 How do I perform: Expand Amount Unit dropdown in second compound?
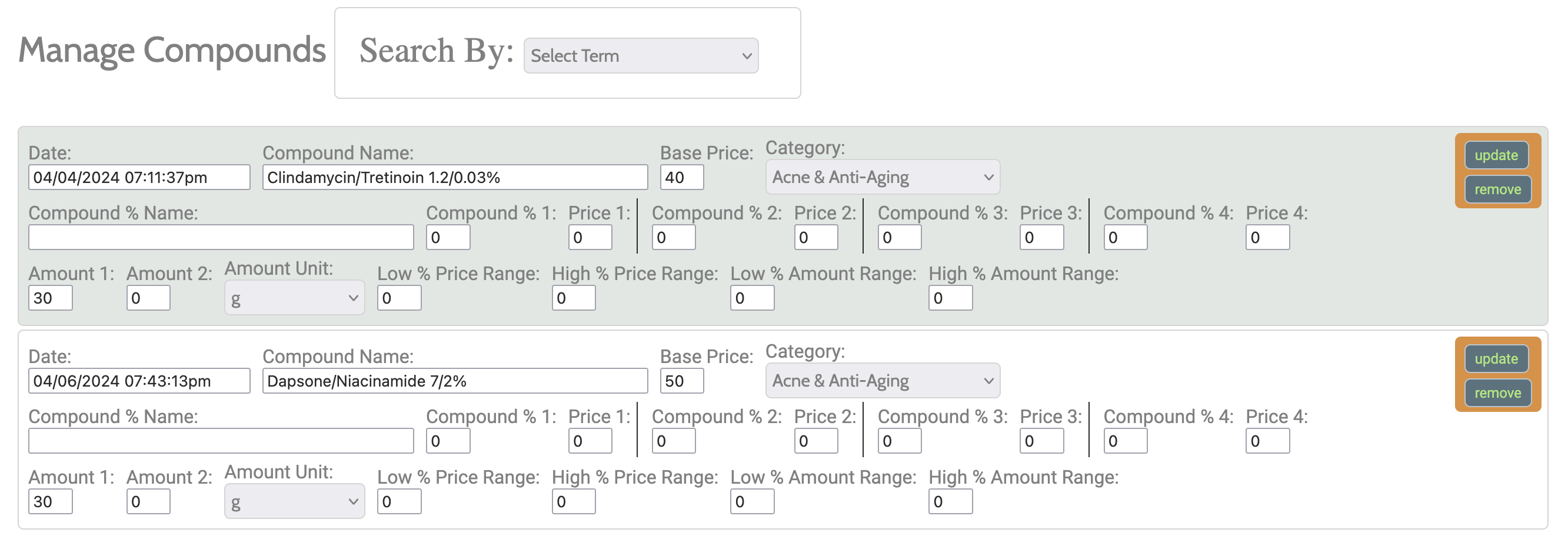point(294,501)
